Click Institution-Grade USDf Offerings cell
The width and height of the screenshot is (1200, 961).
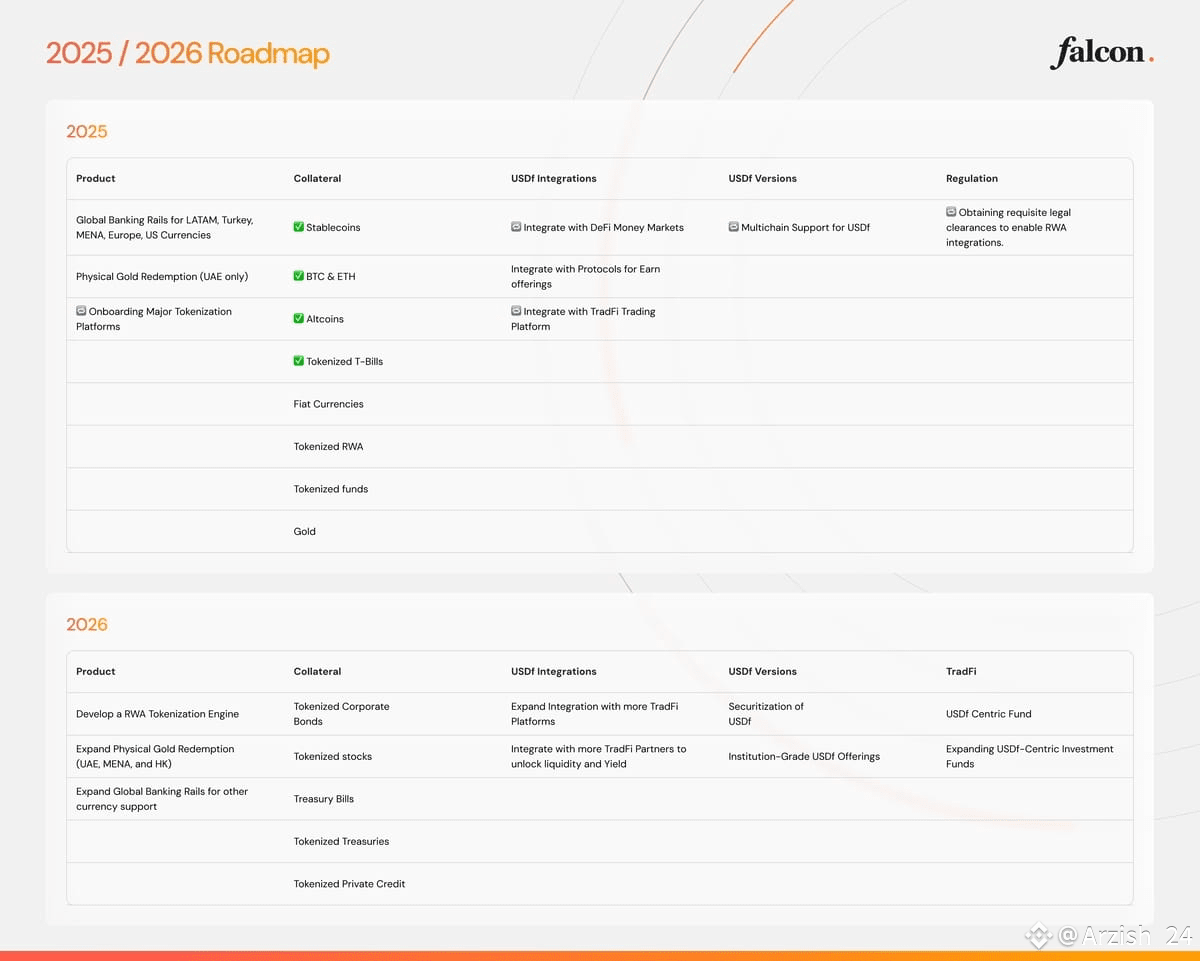coord(804,756)
